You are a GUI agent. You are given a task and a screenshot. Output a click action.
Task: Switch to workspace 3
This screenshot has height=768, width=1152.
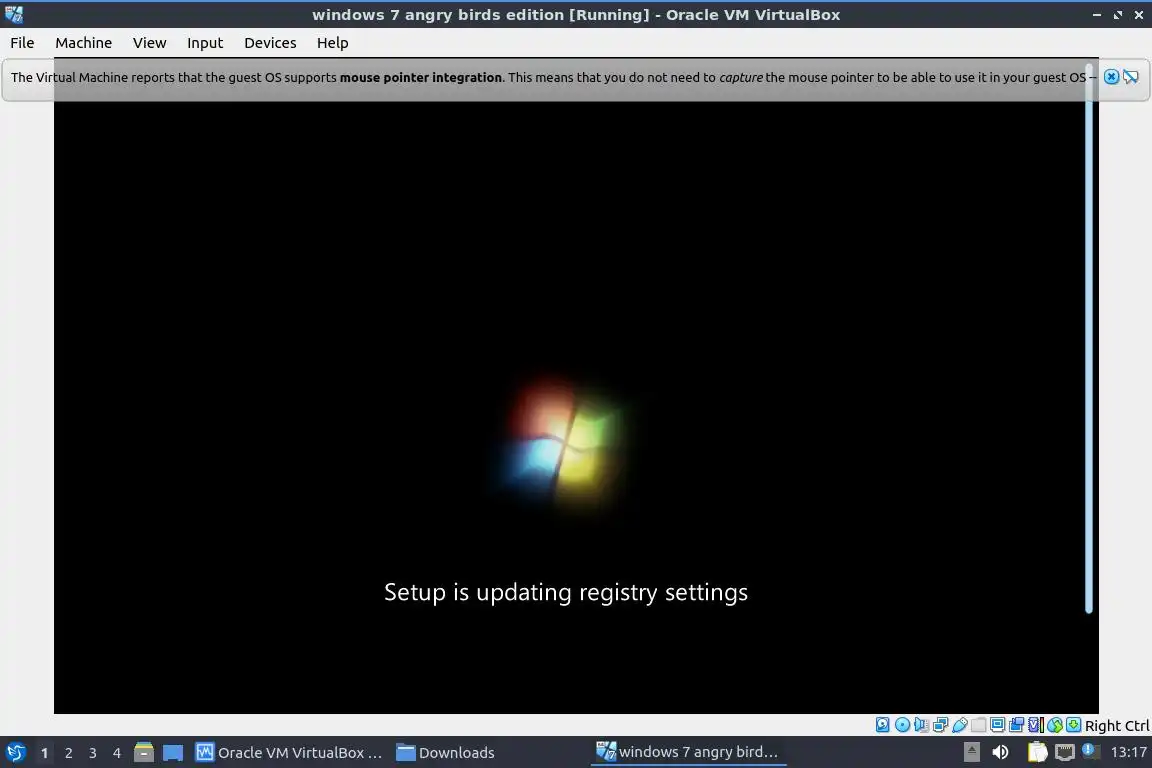[93, 753]
